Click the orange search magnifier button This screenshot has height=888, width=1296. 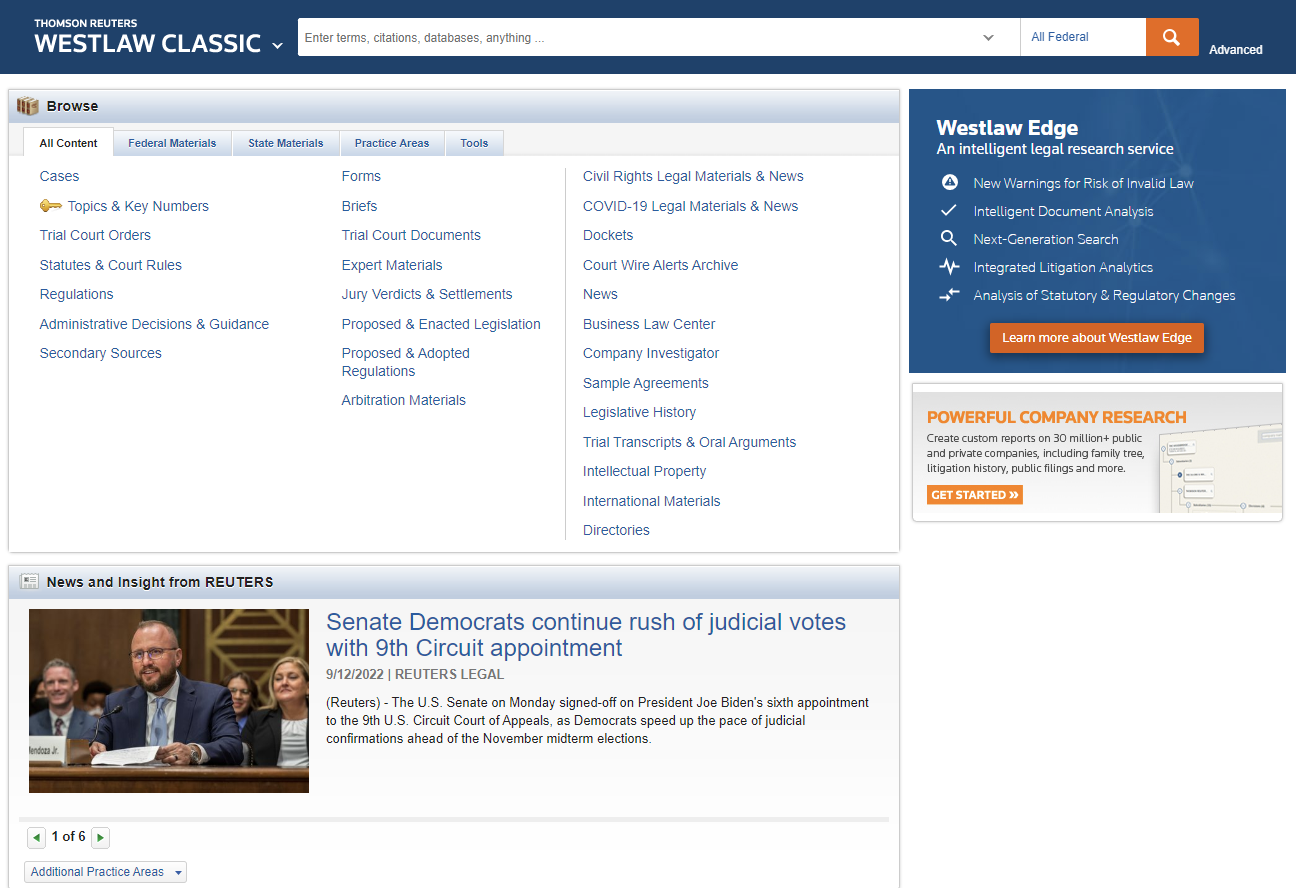1172,37
